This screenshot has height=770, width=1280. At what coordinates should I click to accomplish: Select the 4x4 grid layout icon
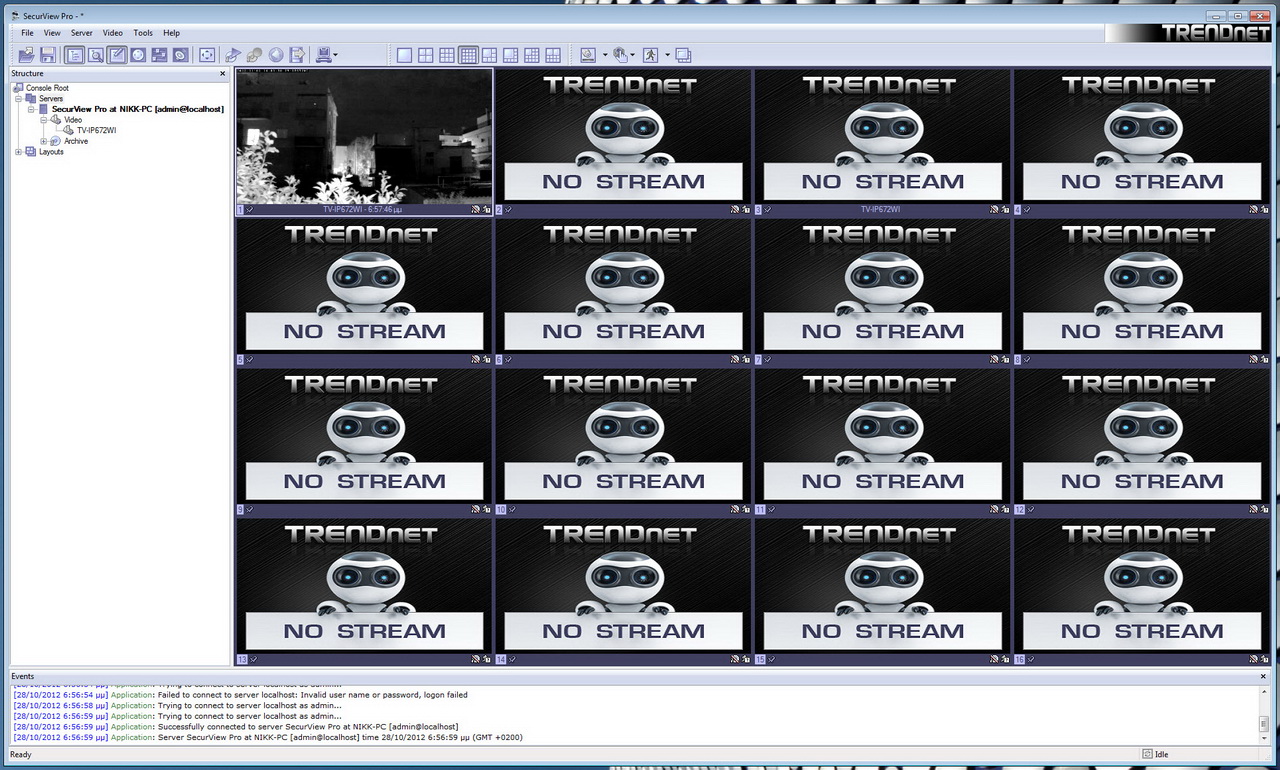click(x=468, y=55)
